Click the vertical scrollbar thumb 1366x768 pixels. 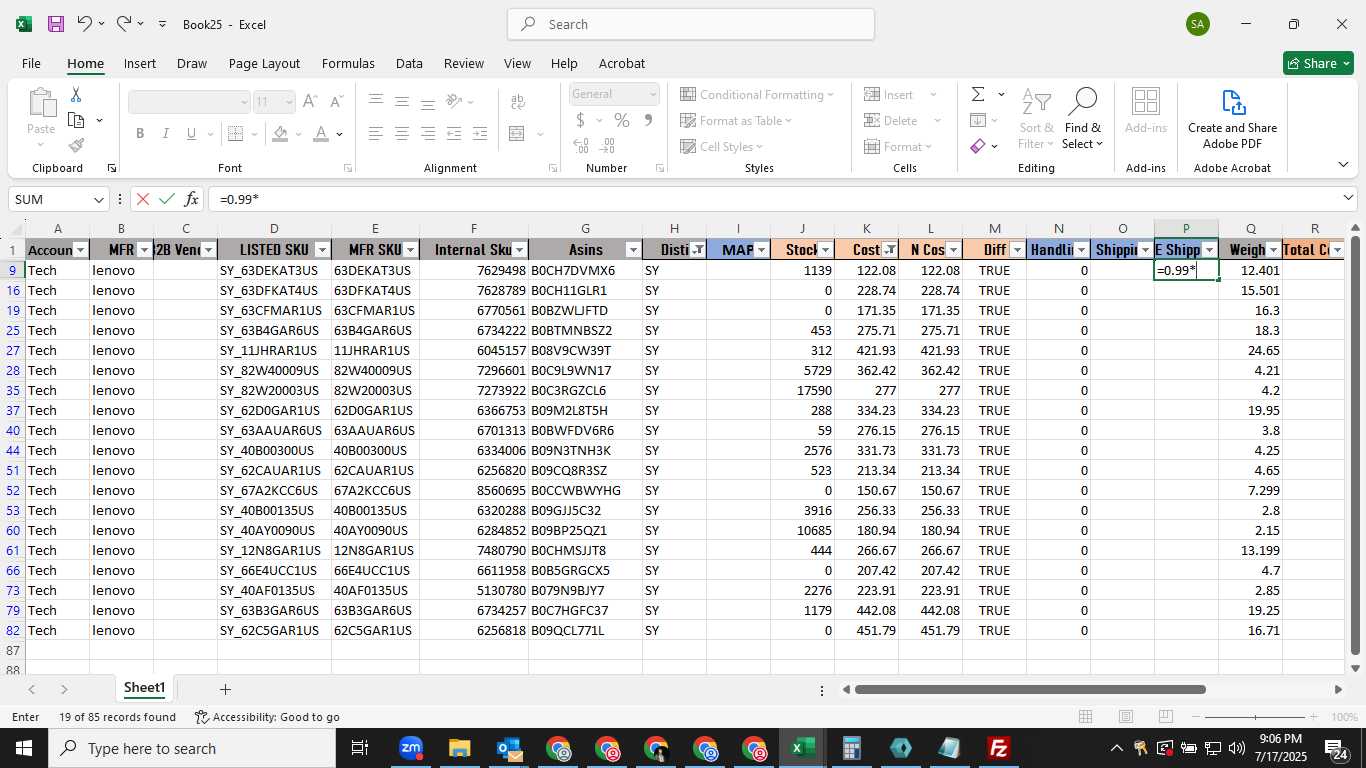click(x=1355, y=445)
